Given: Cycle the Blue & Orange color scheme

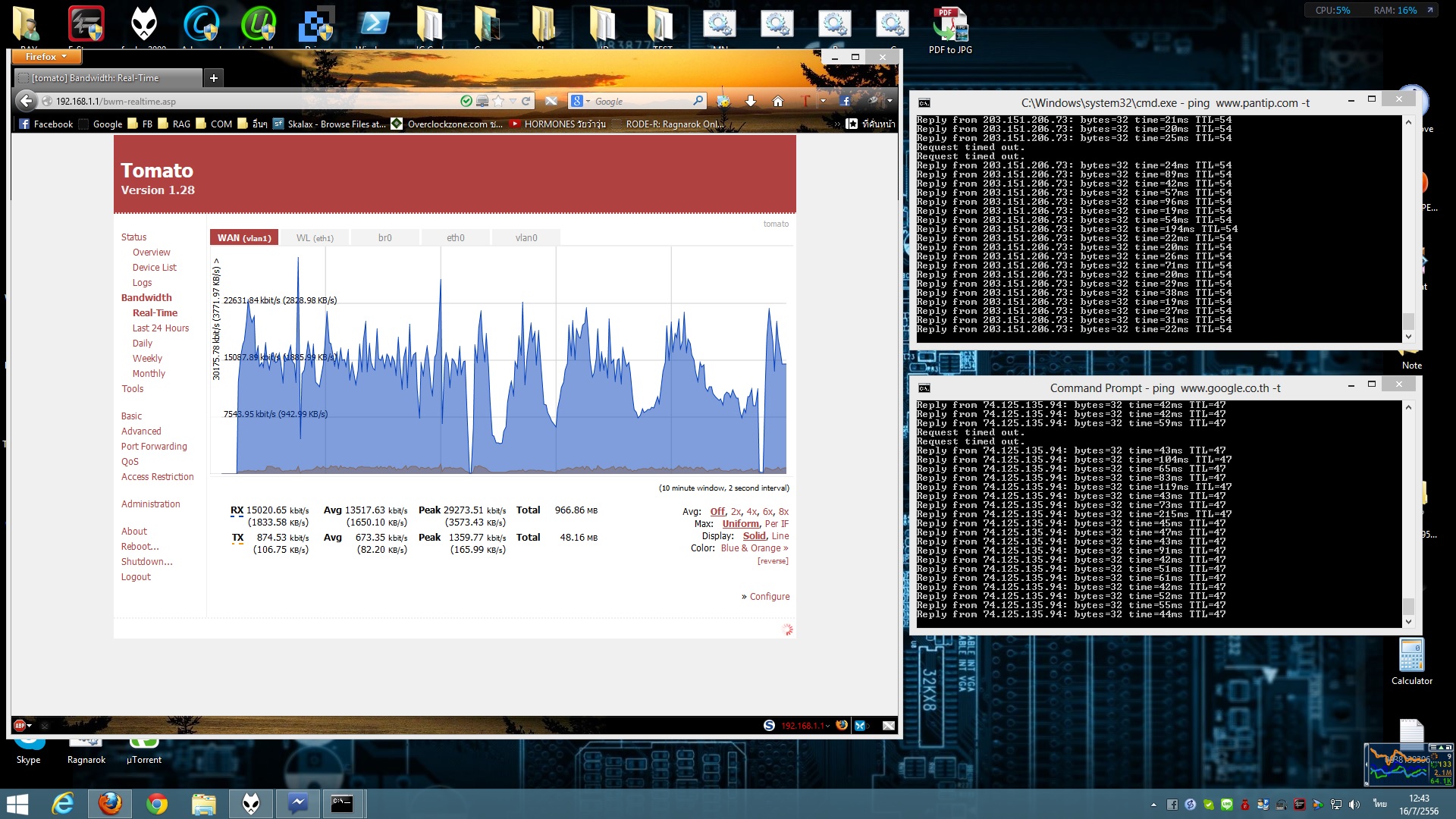Looking at the screenshot, I should 754,548.
